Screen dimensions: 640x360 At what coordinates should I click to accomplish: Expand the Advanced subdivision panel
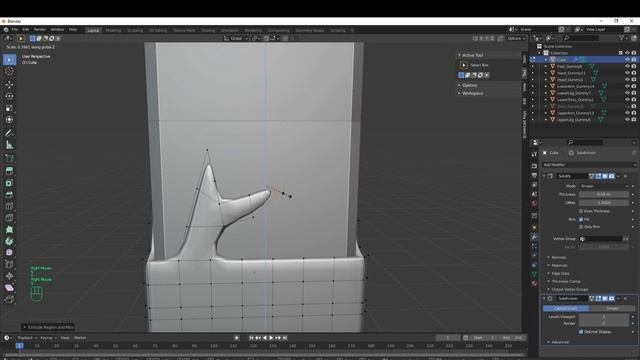click(560, 342)
